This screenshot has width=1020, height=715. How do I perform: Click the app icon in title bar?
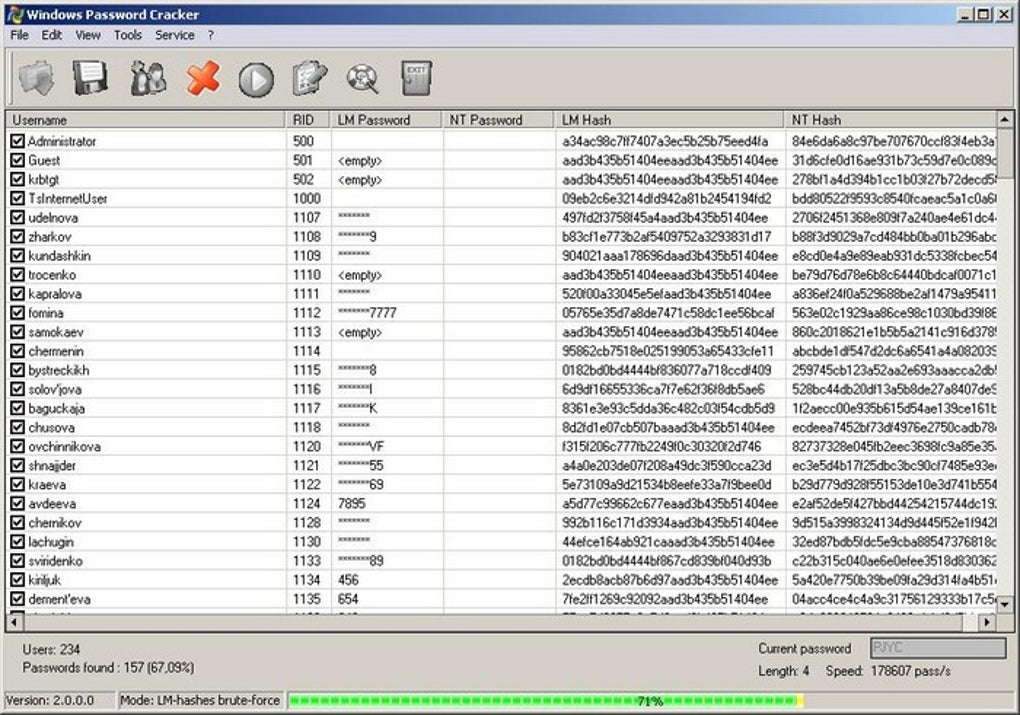(x=14, y=14)
